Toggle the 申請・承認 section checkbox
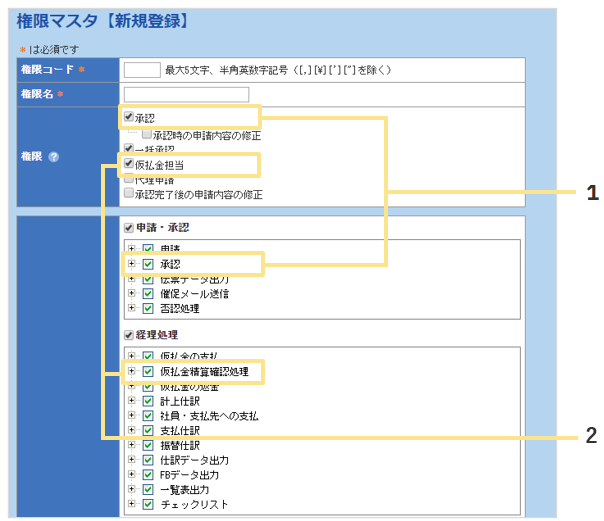 pyautogui.click(x=128, y=227)
